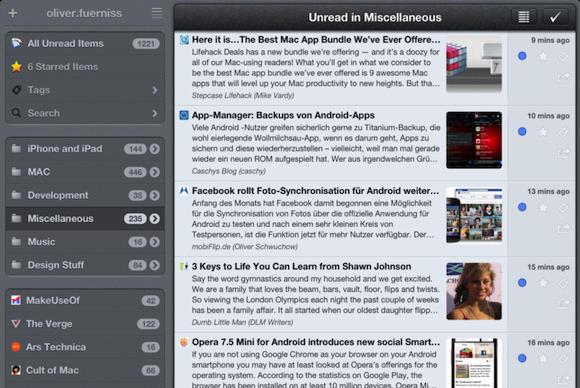This screenshot has width=580, height=388.
Task: Expand iPhone and iPad folder arrow
Action: (155, 149)
